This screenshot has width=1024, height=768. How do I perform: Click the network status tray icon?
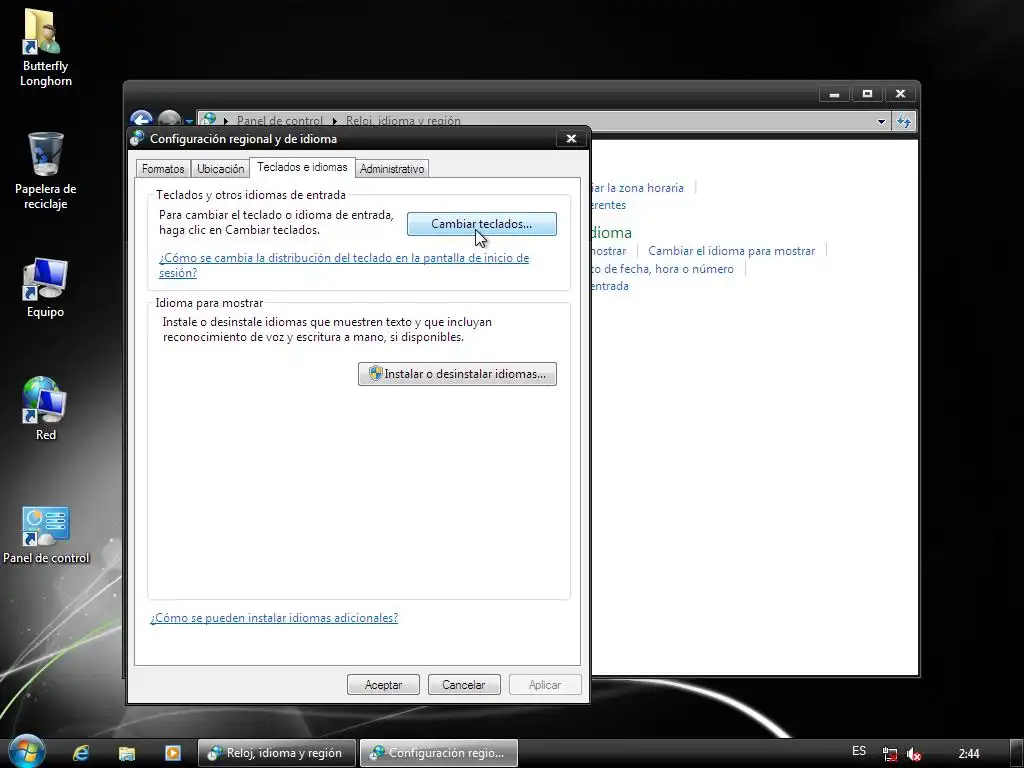click(x=889, y=754)
